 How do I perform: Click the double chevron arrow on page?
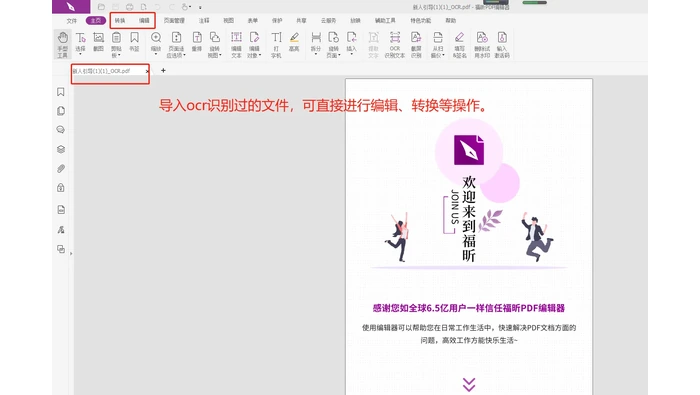tap(469, 384)
